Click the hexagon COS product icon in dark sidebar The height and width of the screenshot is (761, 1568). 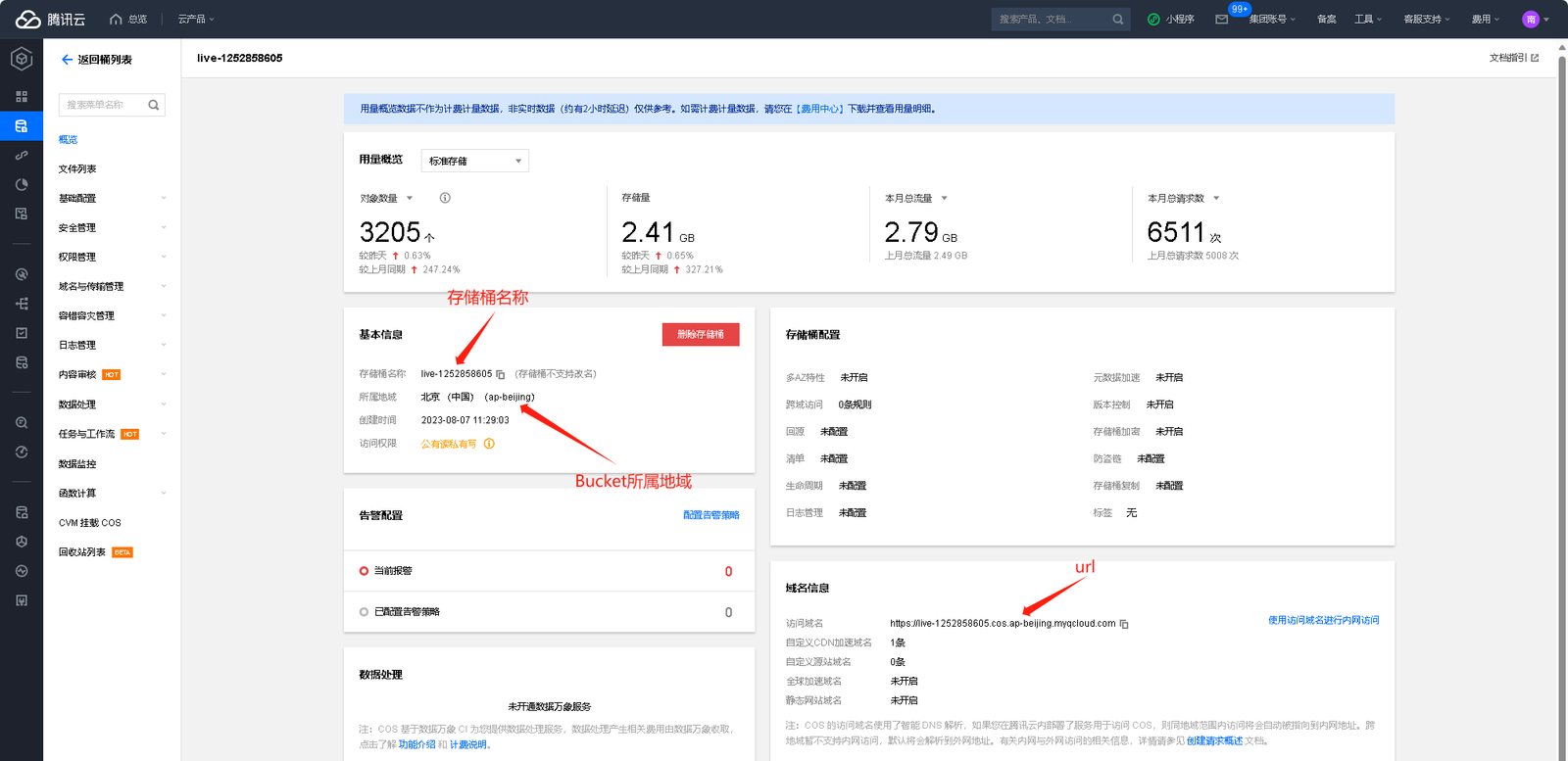22,60
